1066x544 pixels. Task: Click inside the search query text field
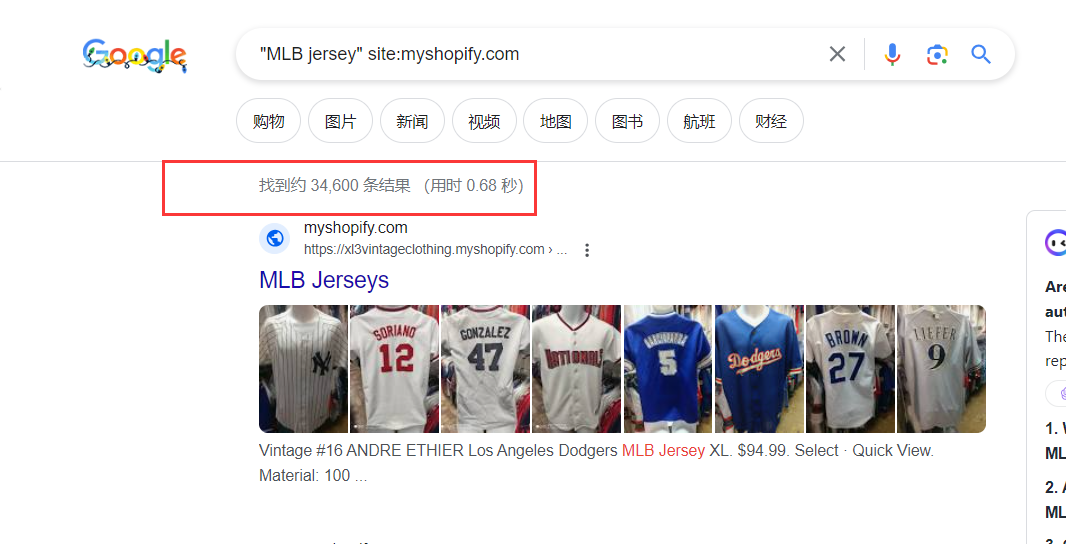[530, 54]
